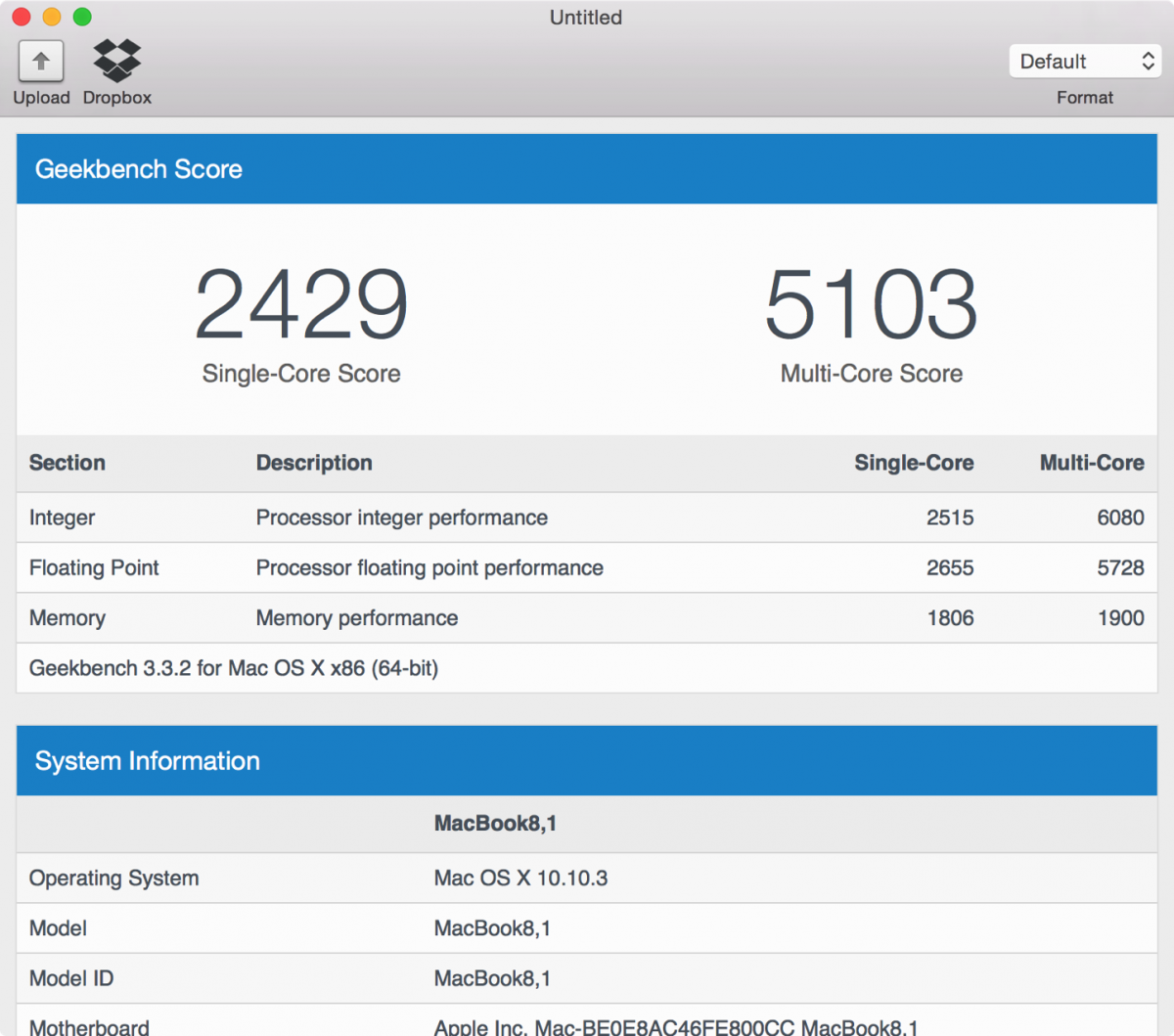Open Dropbox sharing via the Dropbox icon
This screenshot has height=1036, width=1174.
pos(115,61)
